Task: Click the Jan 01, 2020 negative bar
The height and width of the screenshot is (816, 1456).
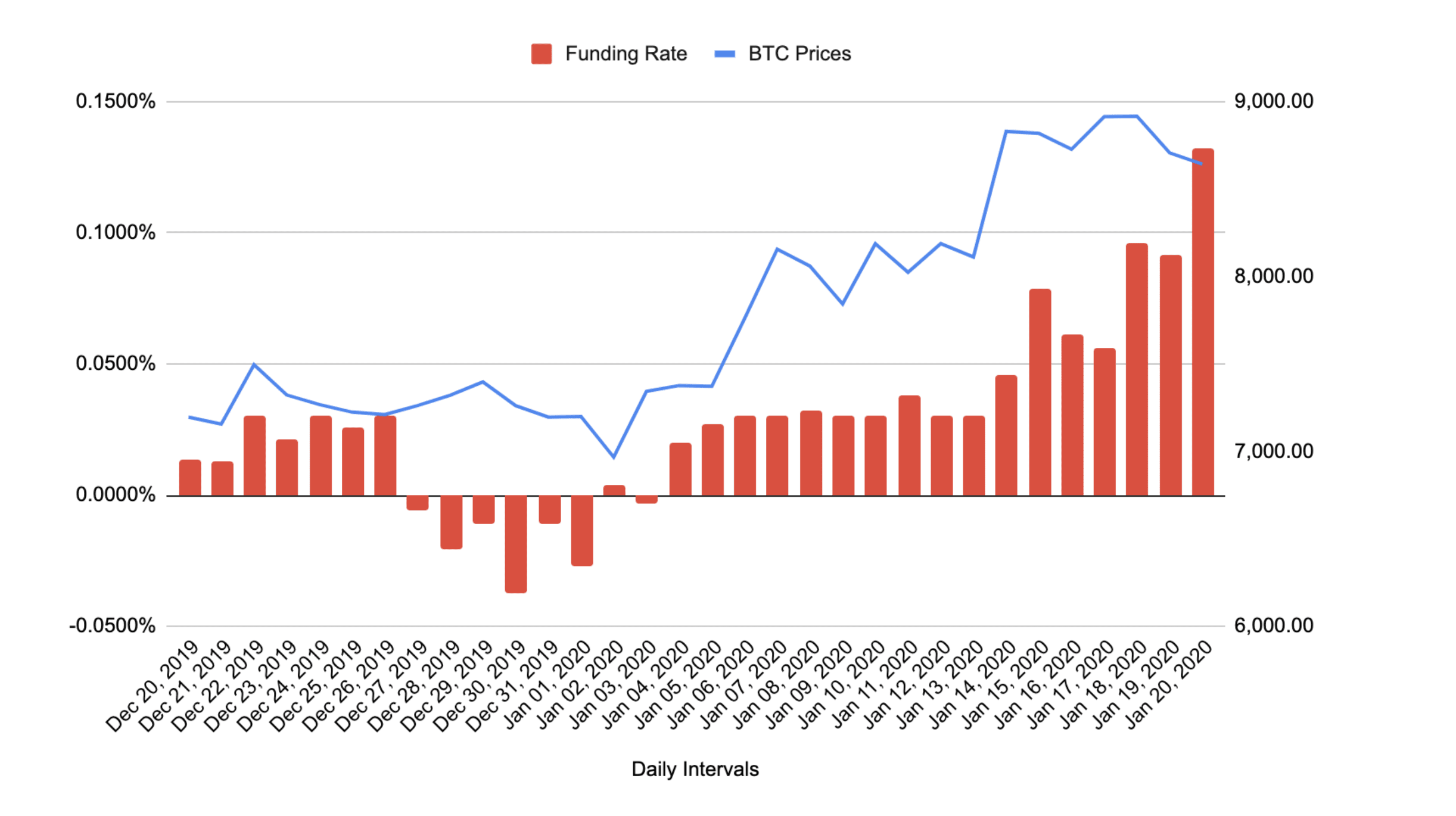Action: 582,530
